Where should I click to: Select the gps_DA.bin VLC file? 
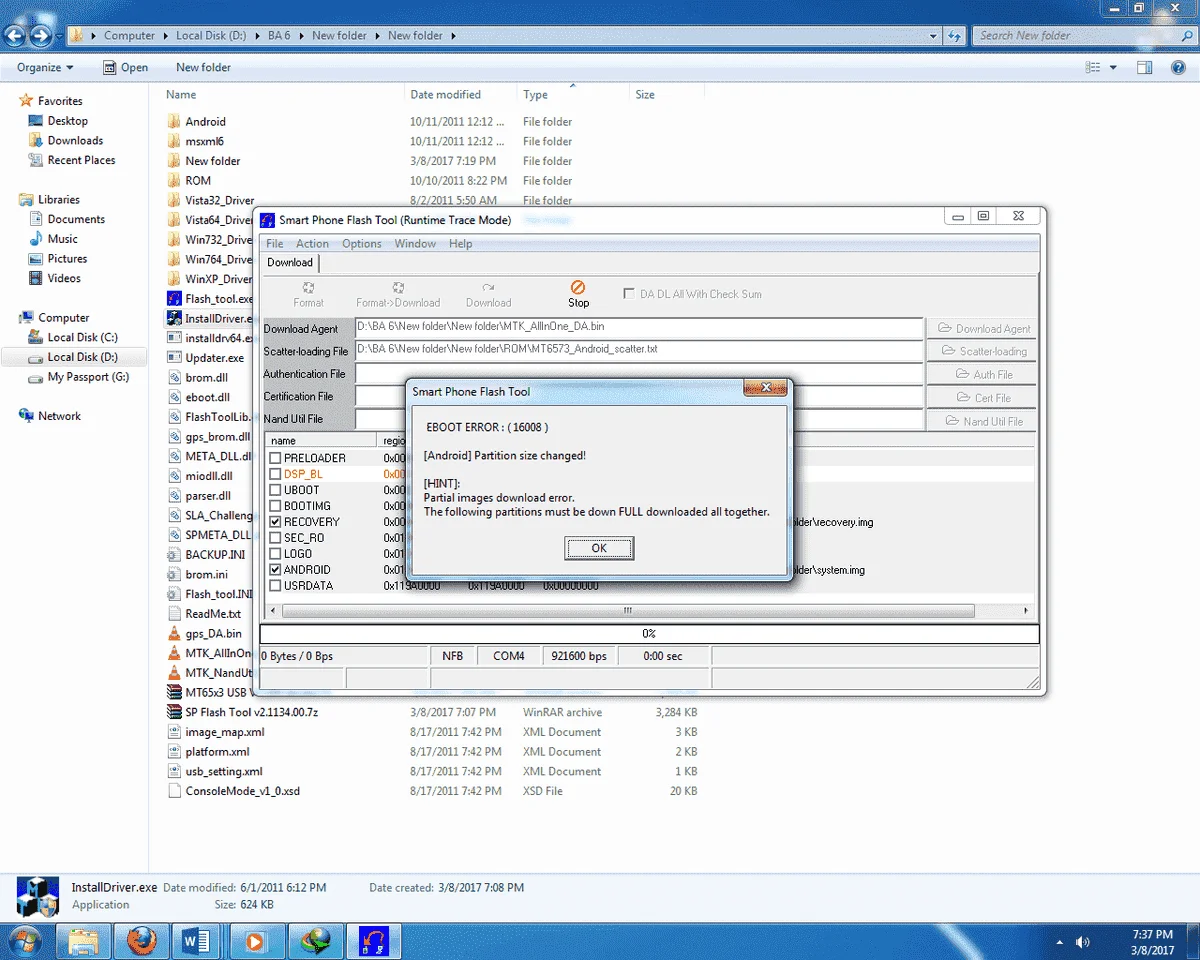(205, 633)
